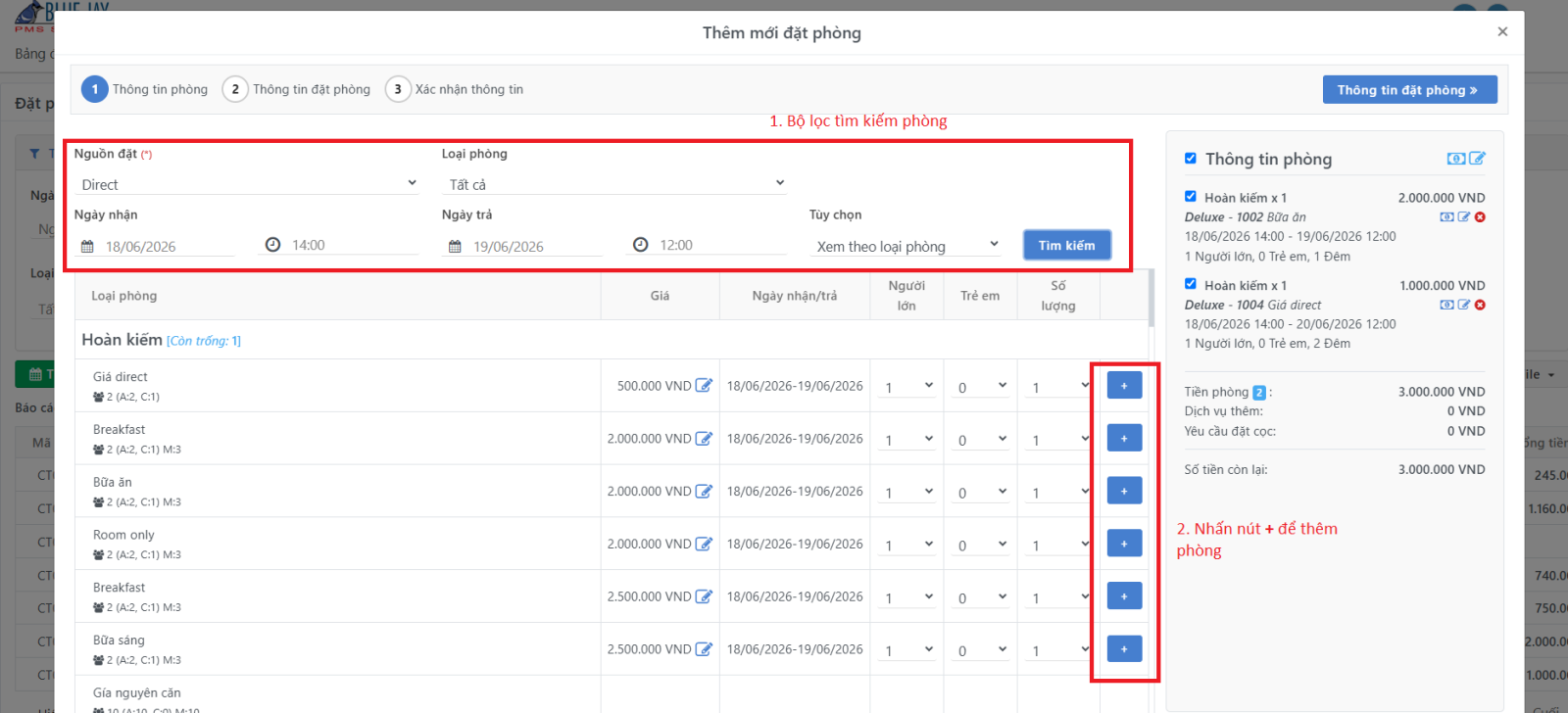1568x713 pixels.
Task: Open money icon for Deluxe - 1004 booking
Action: tap(1446, 305)
